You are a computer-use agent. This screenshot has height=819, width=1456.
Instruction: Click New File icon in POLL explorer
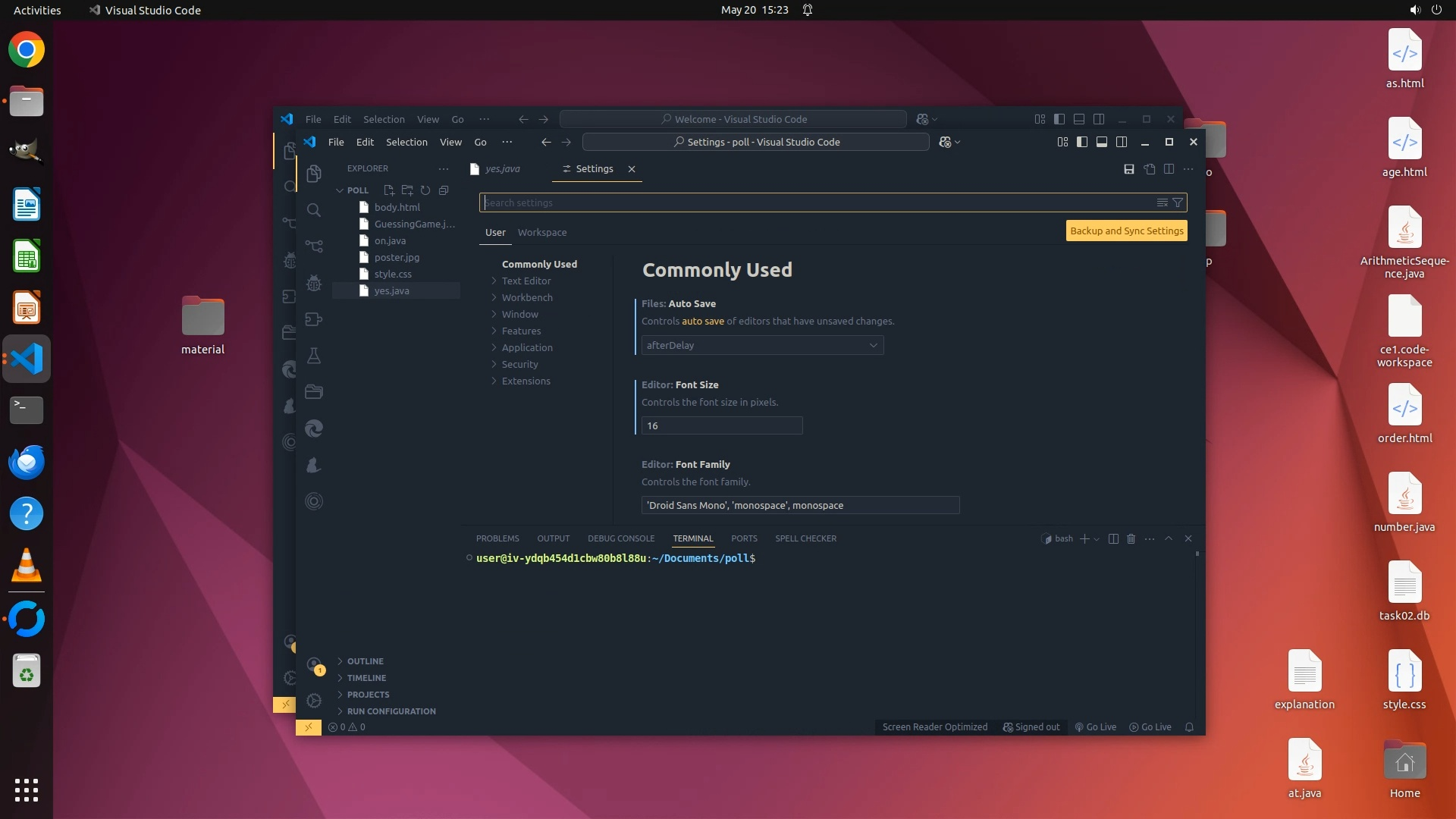(x=389, y=190)
